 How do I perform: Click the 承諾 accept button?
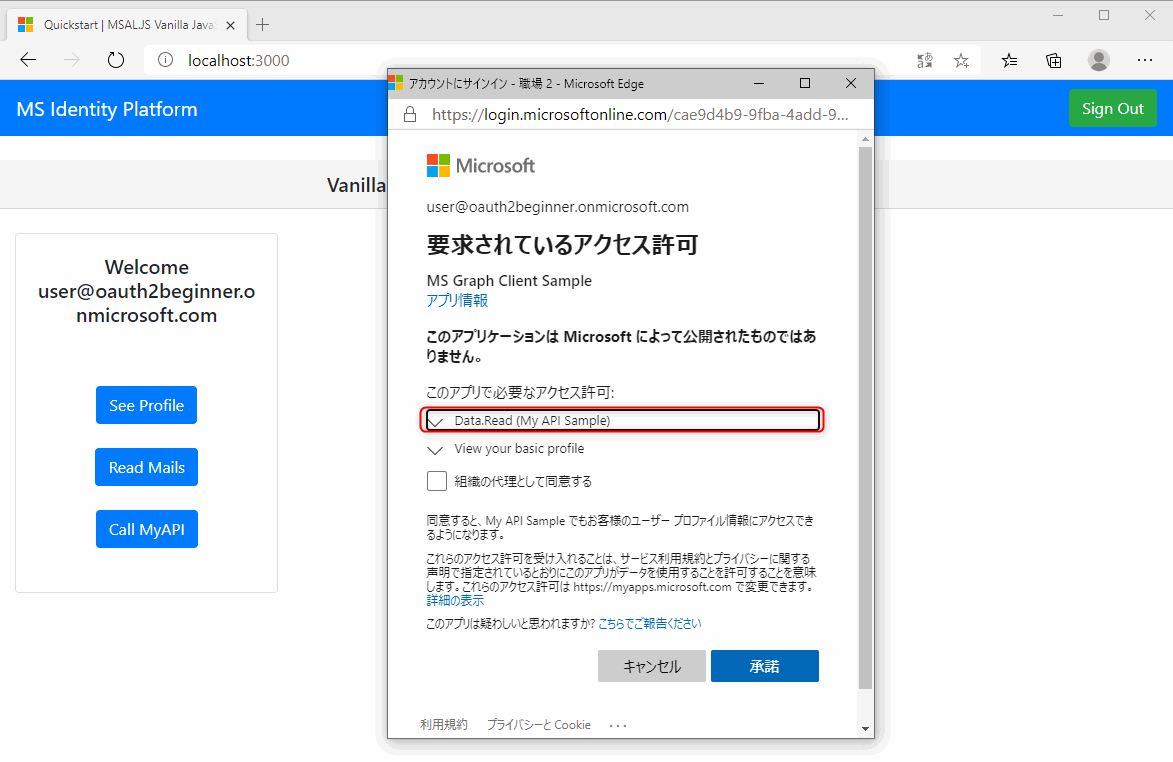765,666
